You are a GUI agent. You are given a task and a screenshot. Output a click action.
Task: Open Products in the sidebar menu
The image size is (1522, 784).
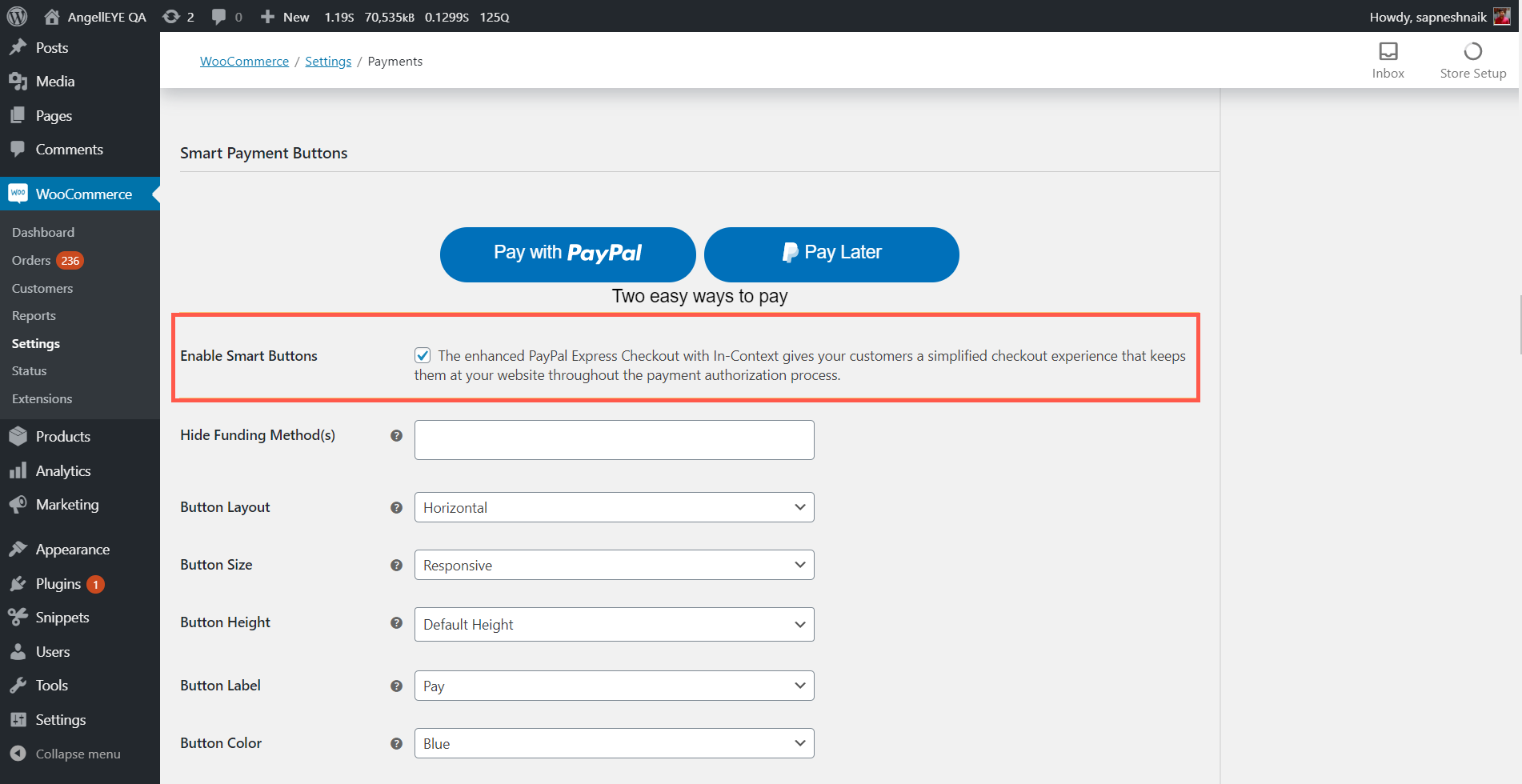(62, 437)
